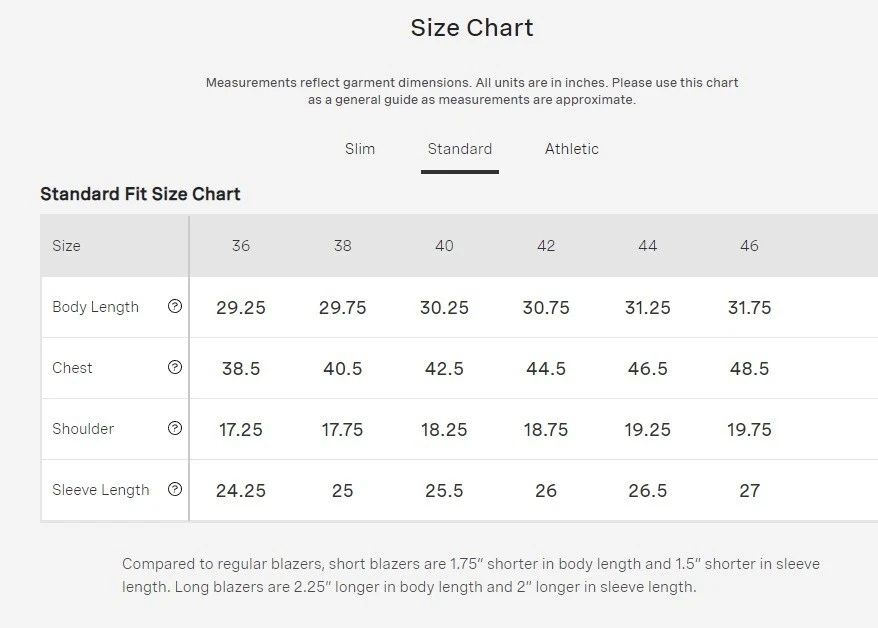
Task: Switch to the Athletic fit tab
Action: click(x=572, y=149)
